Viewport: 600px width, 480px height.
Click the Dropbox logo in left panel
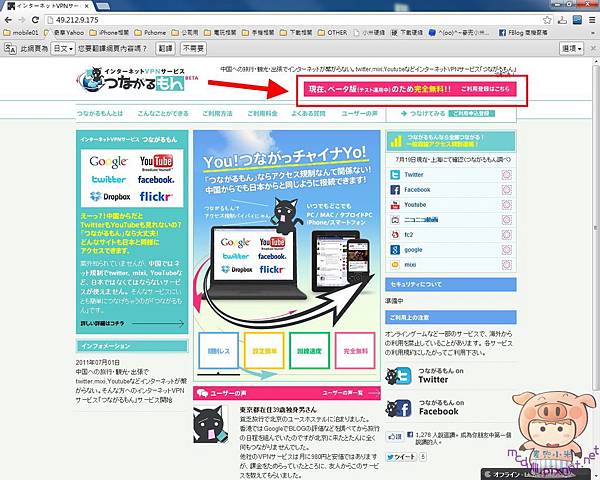[x=110, y=196]
